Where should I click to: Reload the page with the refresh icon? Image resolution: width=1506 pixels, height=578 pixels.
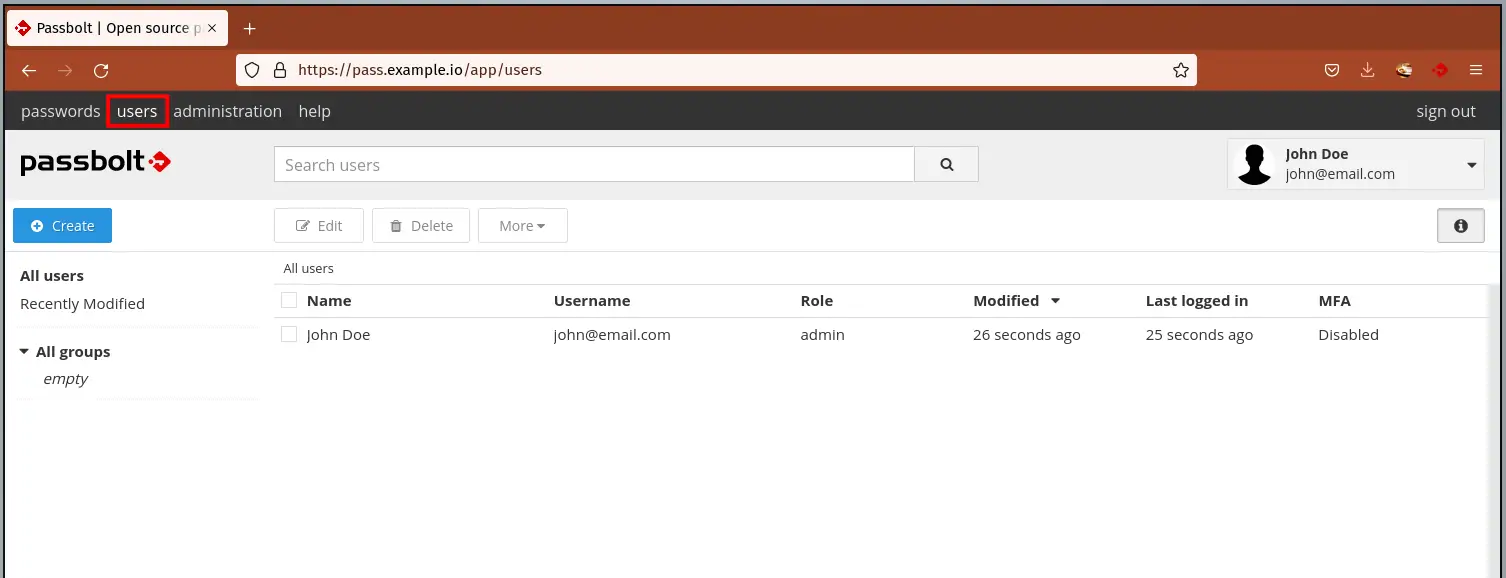tap(101, 70)
